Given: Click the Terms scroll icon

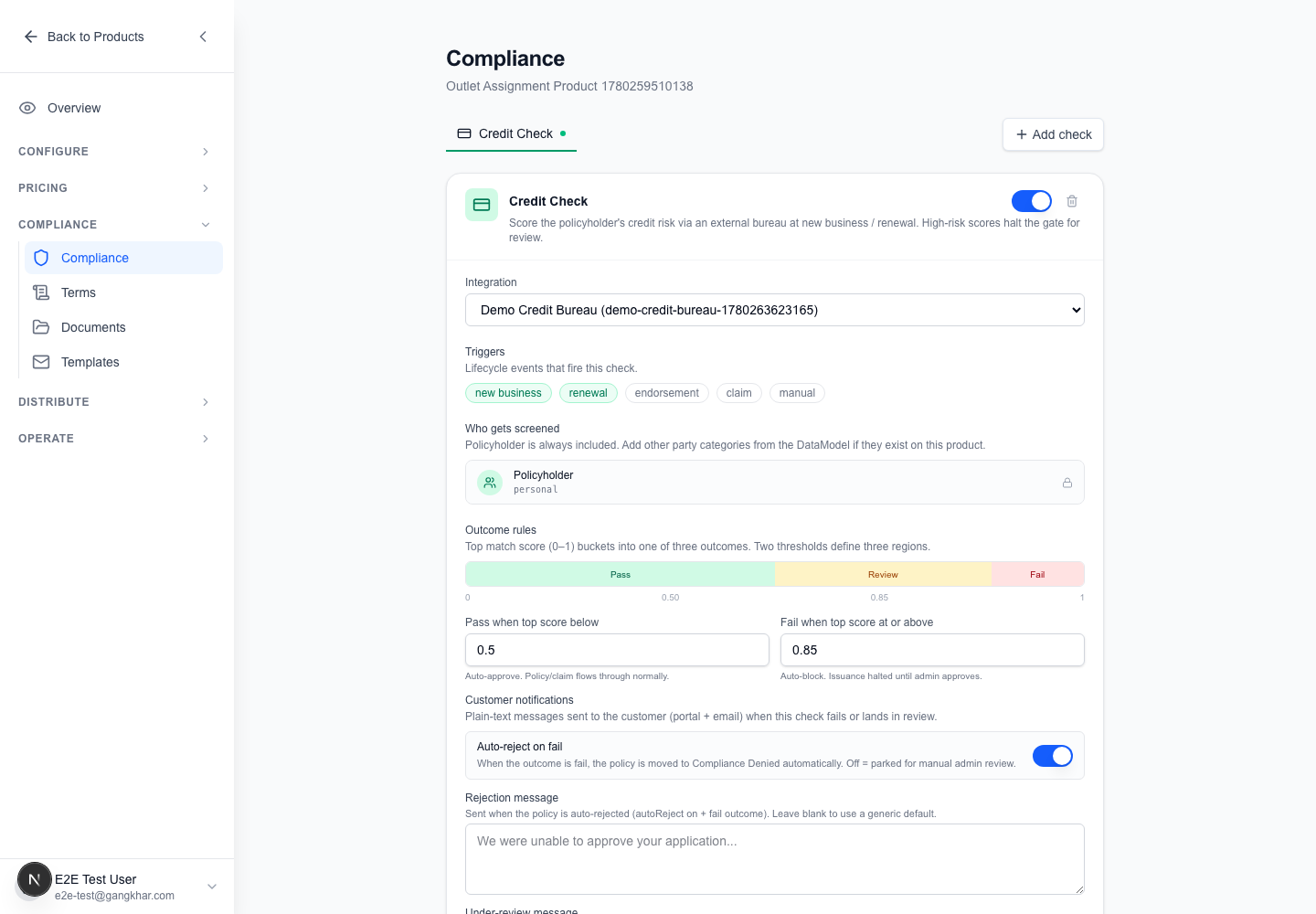Looking at the screenshot, I should point(41,292).
